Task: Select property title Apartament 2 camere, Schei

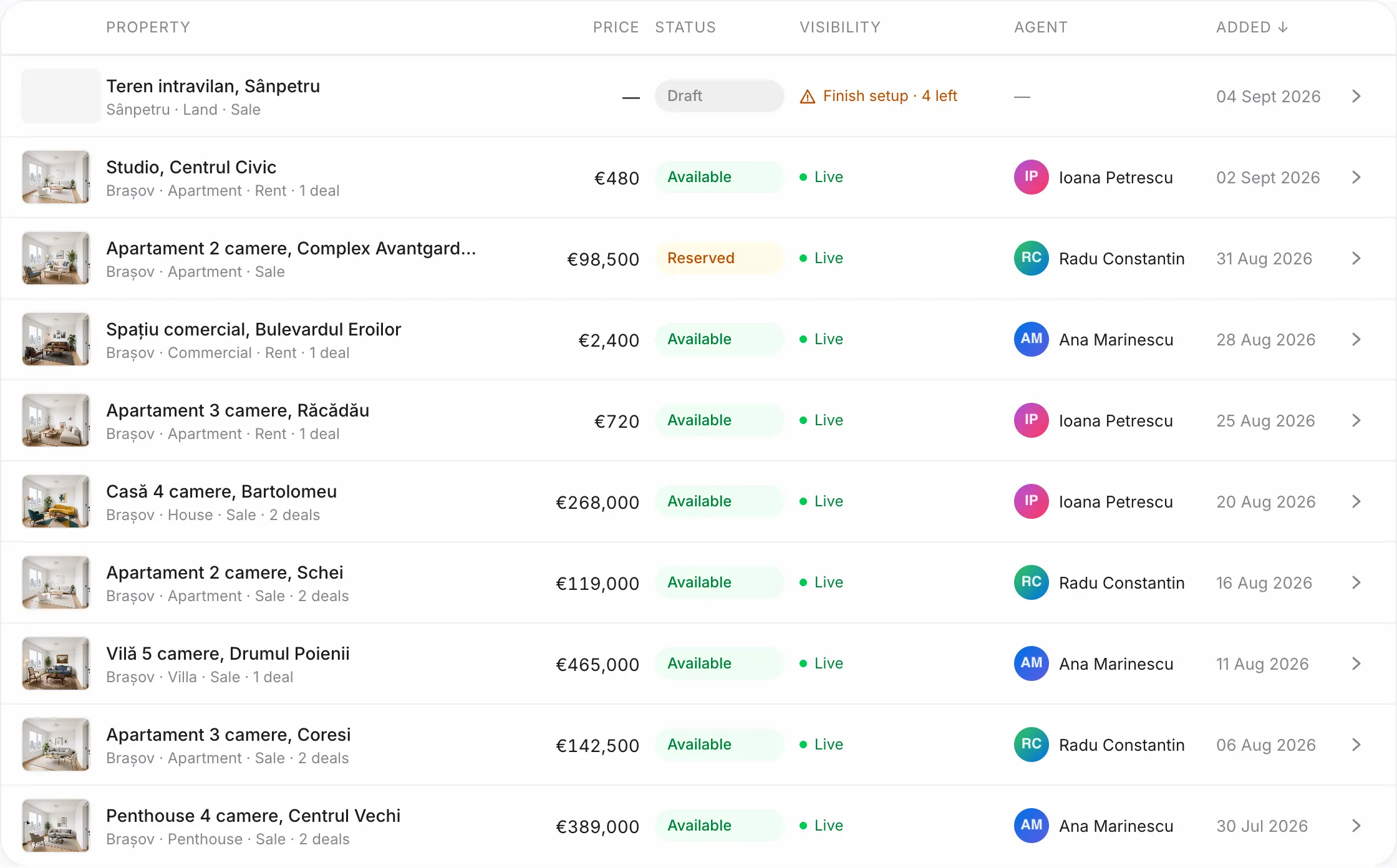Action: (x=225, y=572)
